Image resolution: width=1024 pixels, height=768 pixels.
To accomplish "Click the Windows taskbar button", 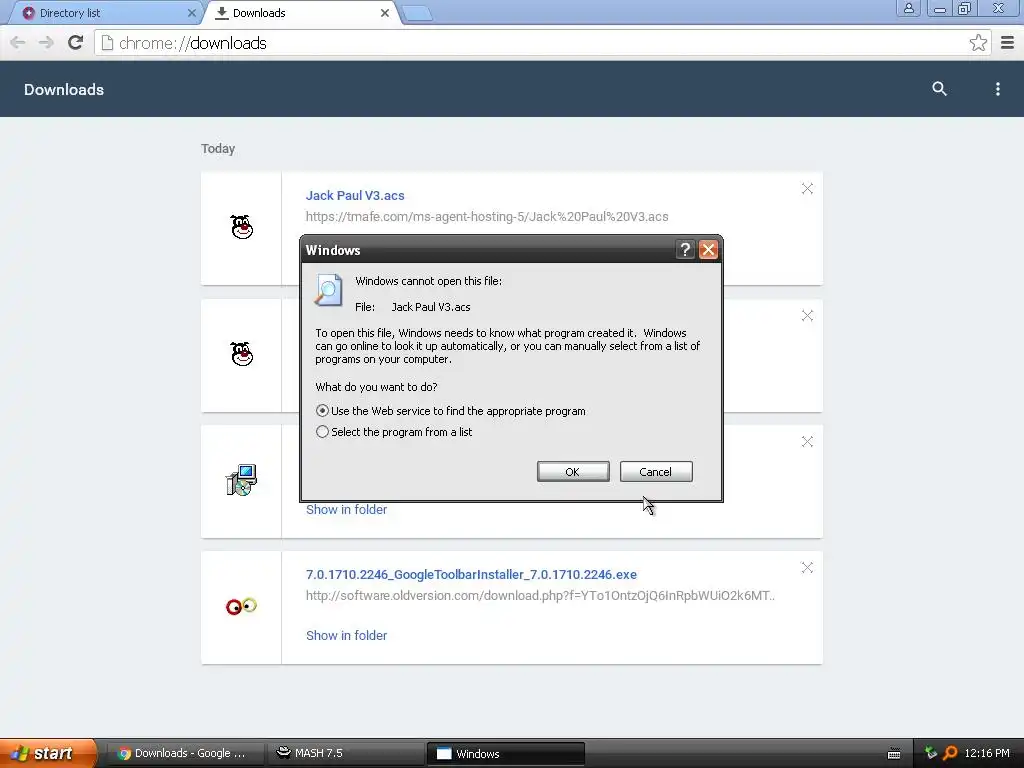I will point(505,754).
